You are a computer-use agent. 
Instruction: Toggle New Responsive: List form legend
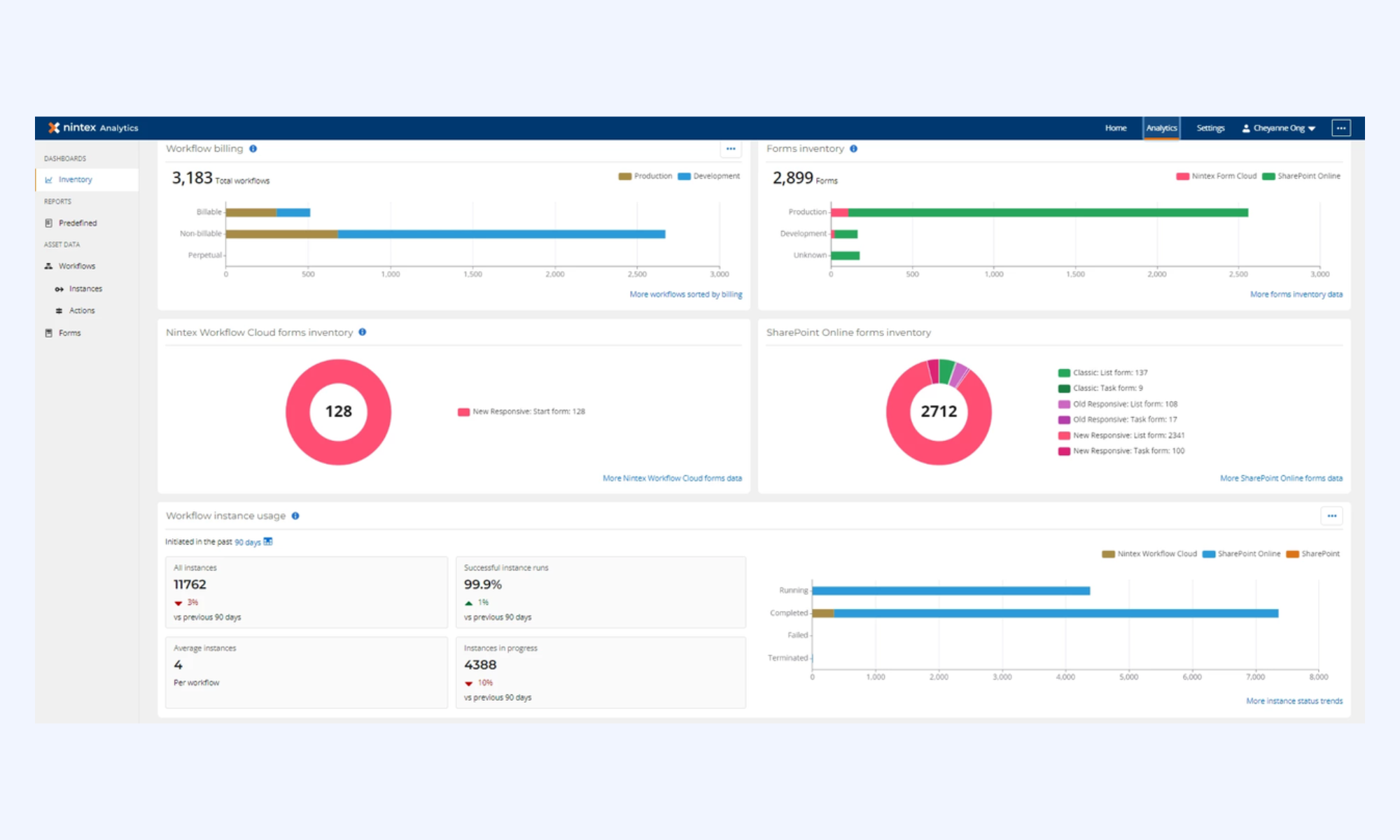pos(1121,435)
